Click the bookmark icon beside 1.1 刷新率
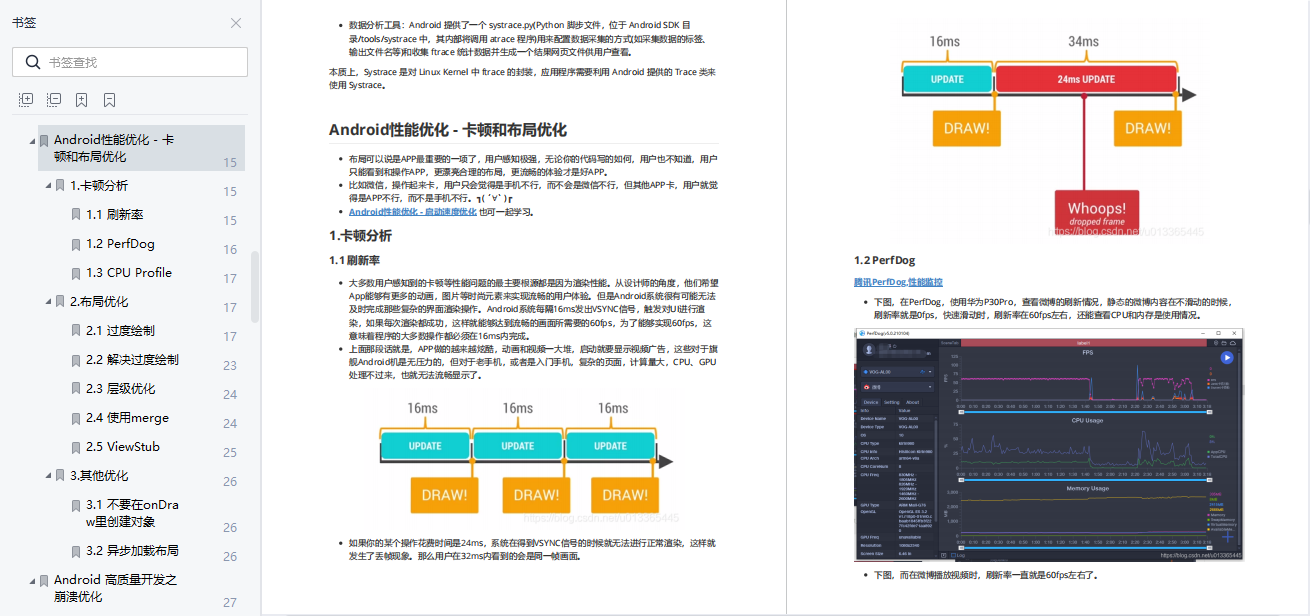 76,215
